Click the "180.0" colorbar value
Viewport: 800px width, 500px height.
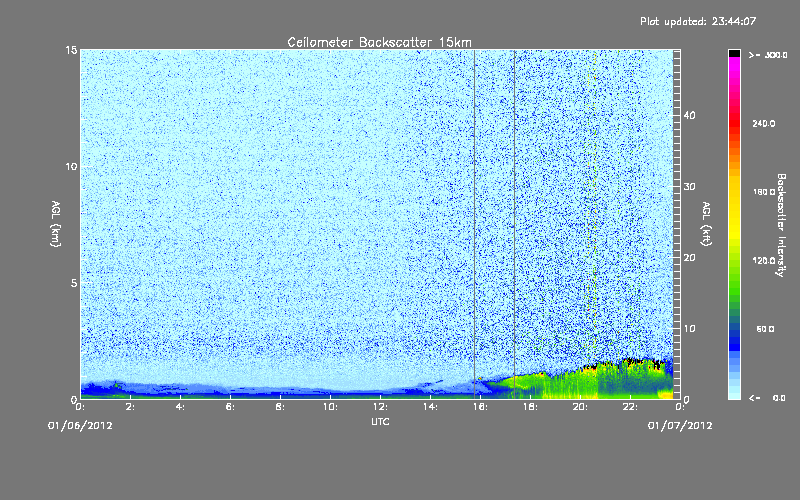pyautogui.click(x=764, y=192)
